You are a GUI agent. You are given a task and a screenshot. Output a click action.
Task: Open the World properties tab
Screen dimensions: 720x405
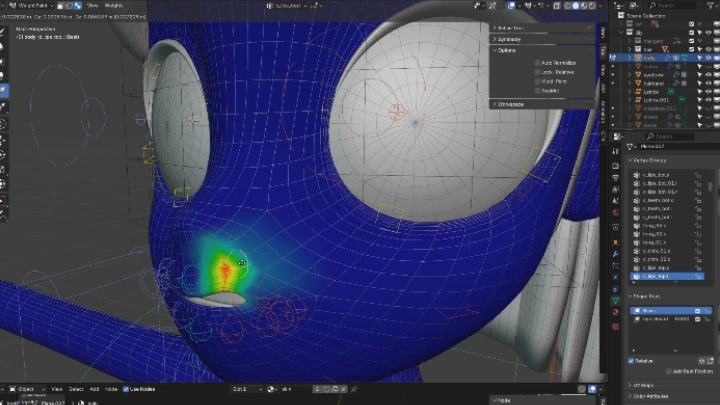pos(616,213)
